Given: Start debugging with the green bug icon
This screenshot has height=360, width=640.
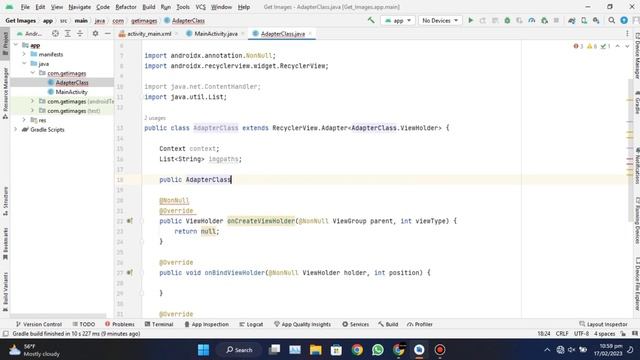Looking at the screenshot, I should coord(507,20).
